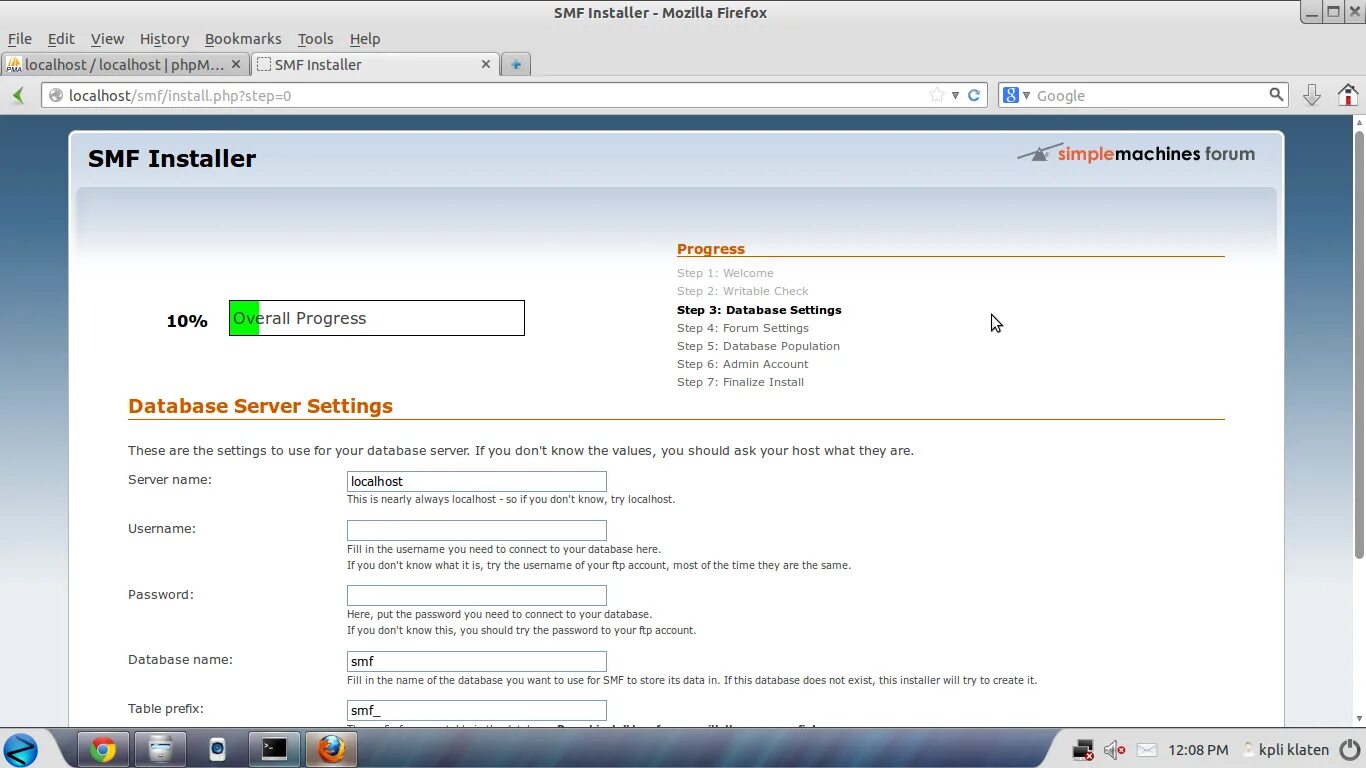Open the View menu
The height and width of the screenshot is (768, 1366).
tap(107, 39)
